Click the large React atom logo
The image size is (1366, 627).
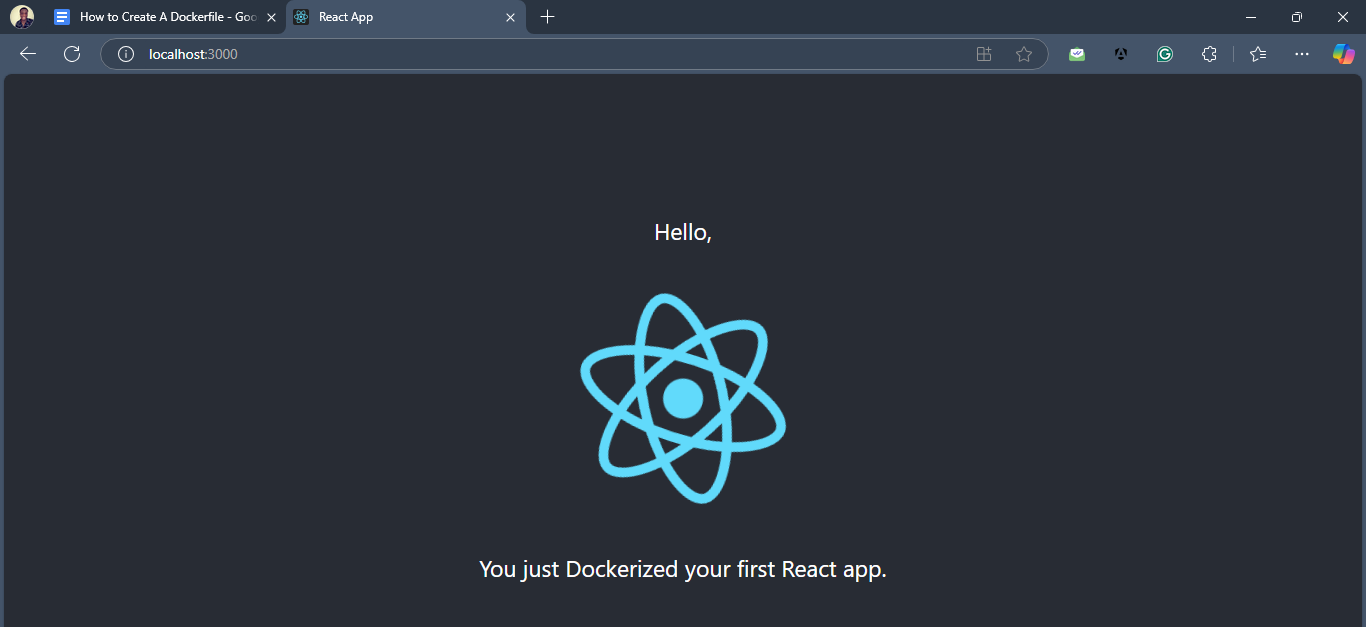click(x=683, y=397)
